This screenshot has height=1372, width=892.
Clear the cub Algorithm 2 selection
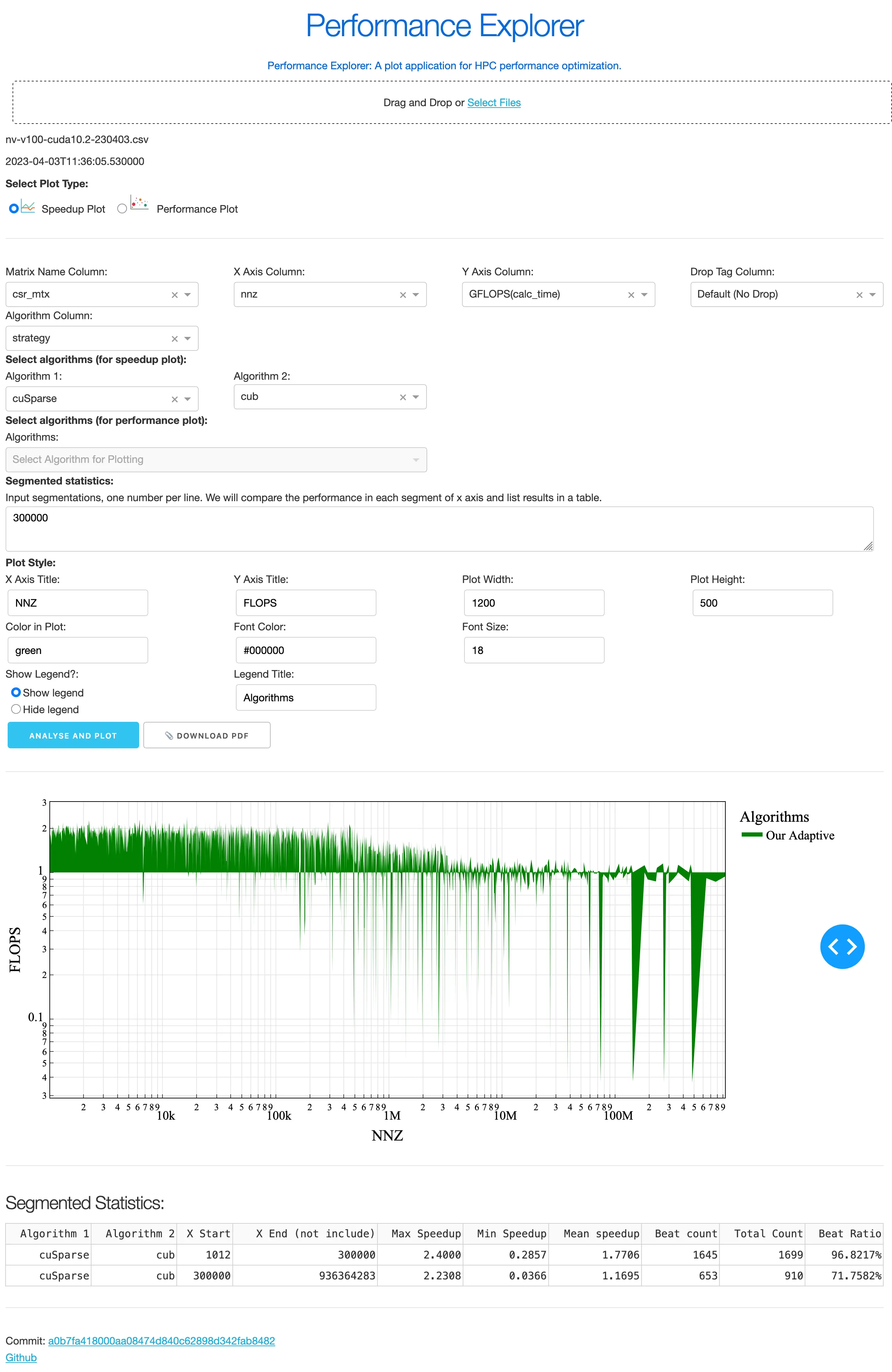coord(403,397)
